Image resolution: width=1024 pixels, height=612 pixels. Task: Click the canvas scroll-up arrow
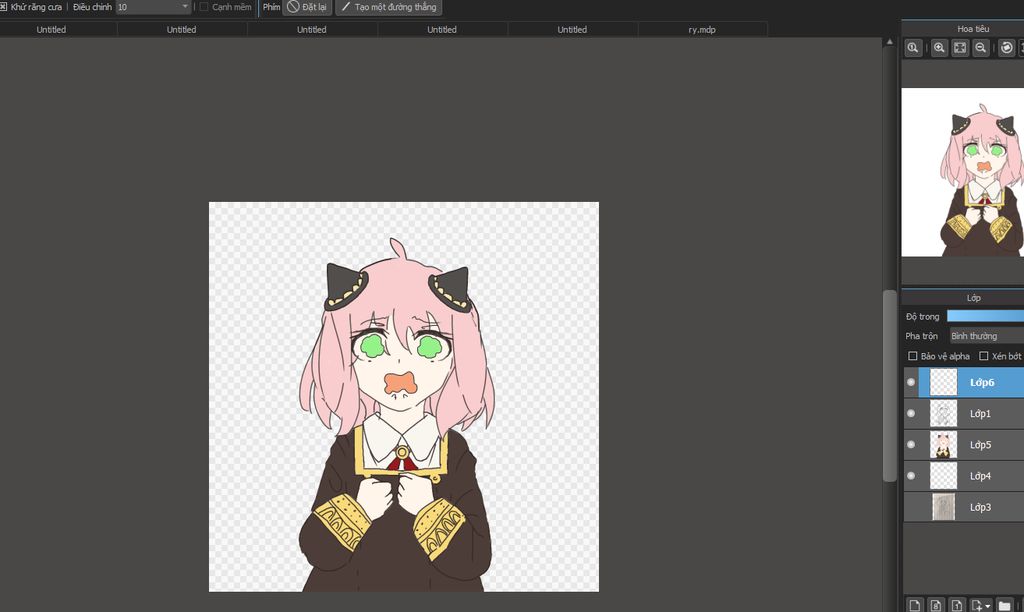tap(889, 42)
